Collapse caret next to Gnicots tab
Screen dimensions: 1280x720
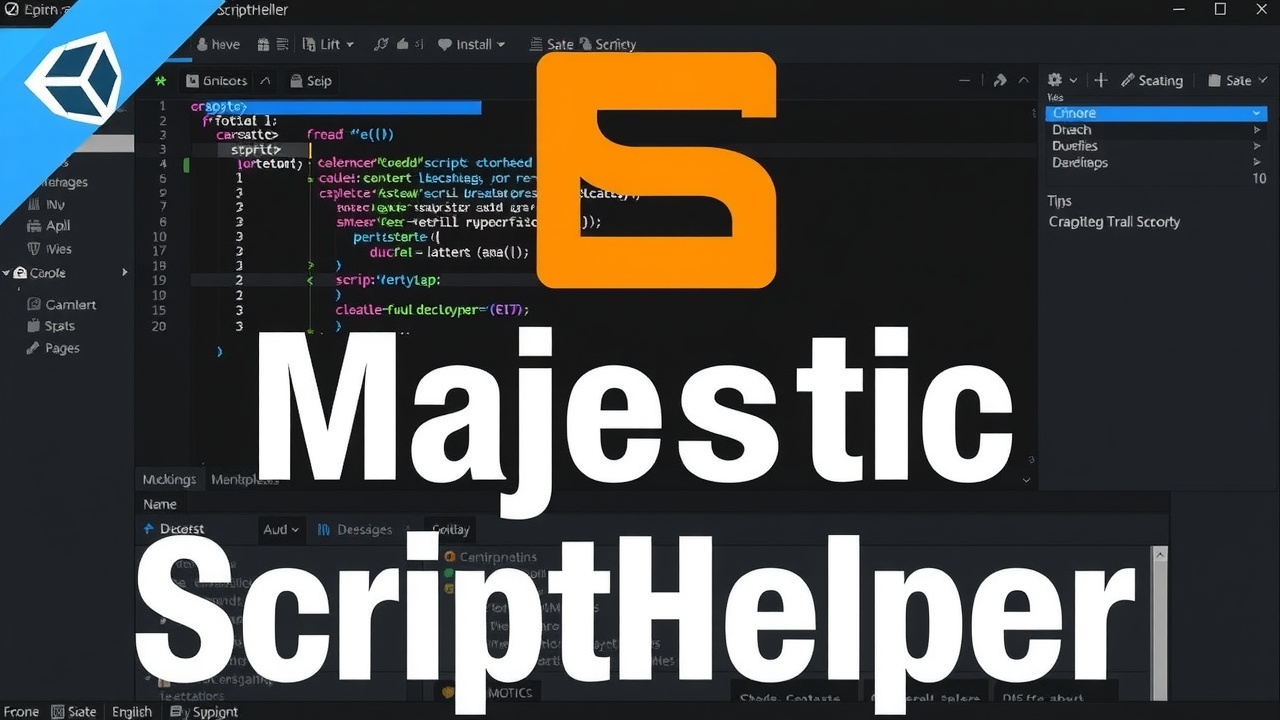[264, 81]
